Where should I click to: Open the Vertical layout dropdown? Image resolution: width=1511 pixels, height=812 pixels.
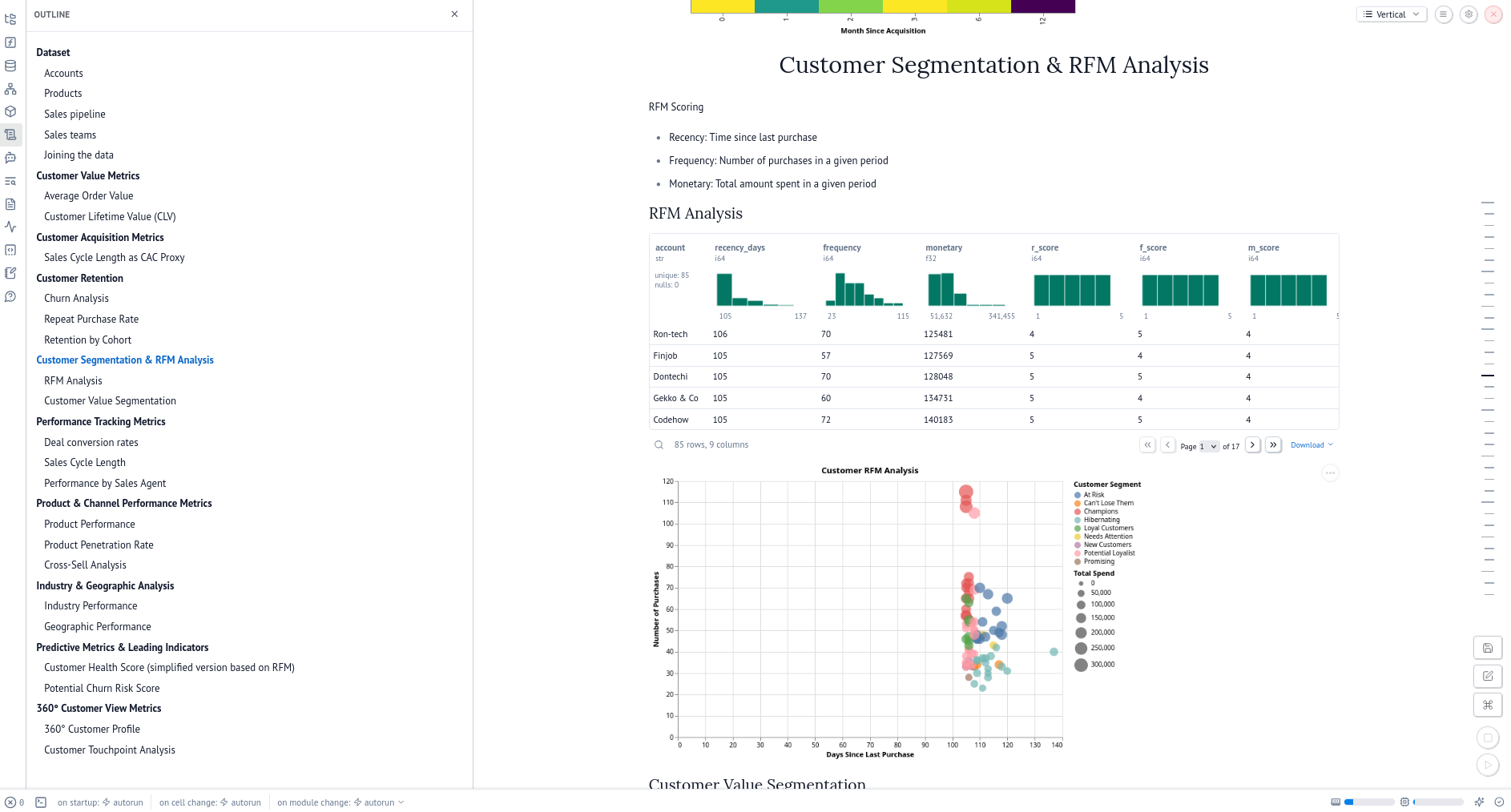1391,14
